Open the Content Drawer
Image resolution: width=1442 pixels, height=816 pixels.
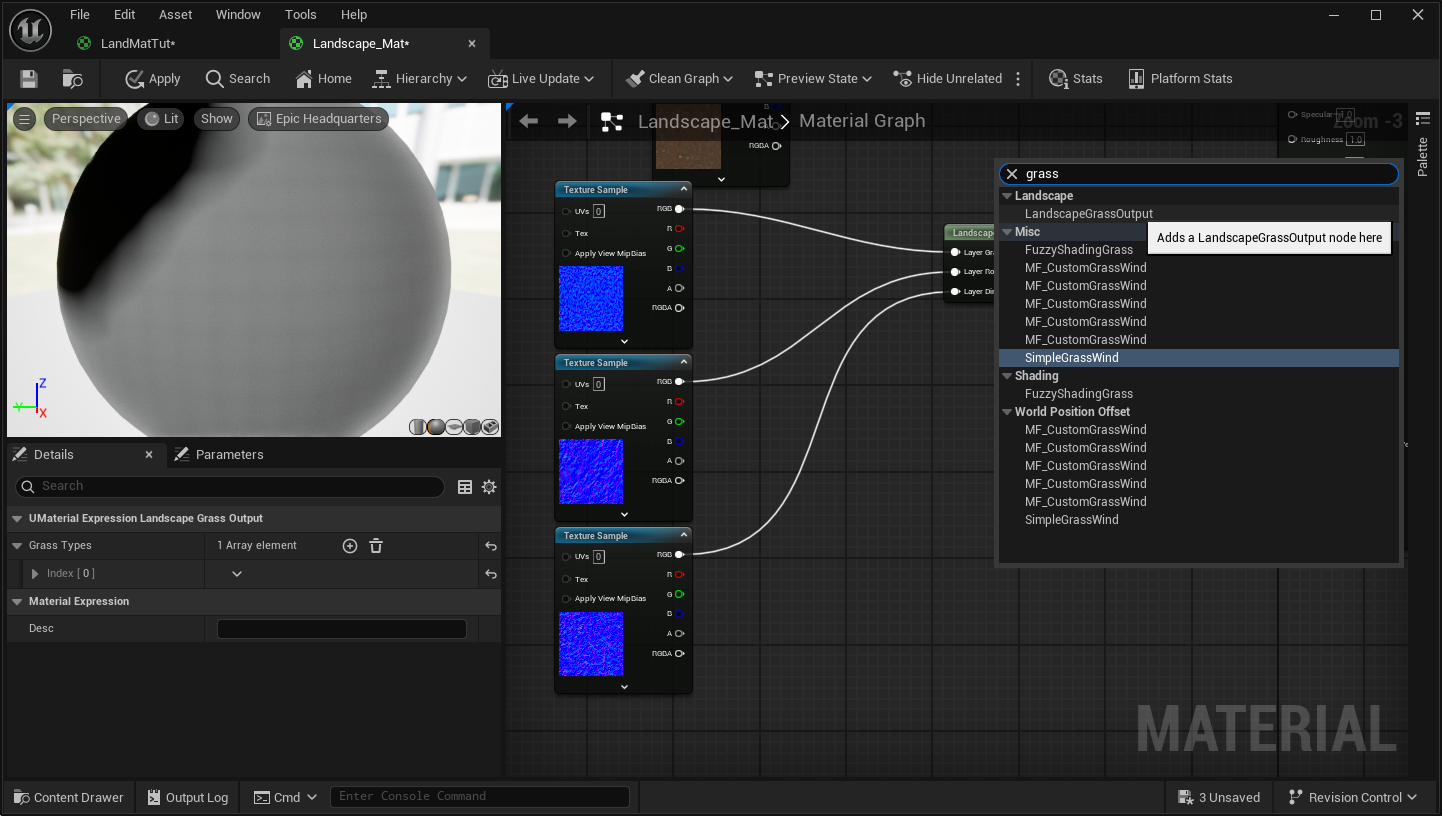coord(69,797)
